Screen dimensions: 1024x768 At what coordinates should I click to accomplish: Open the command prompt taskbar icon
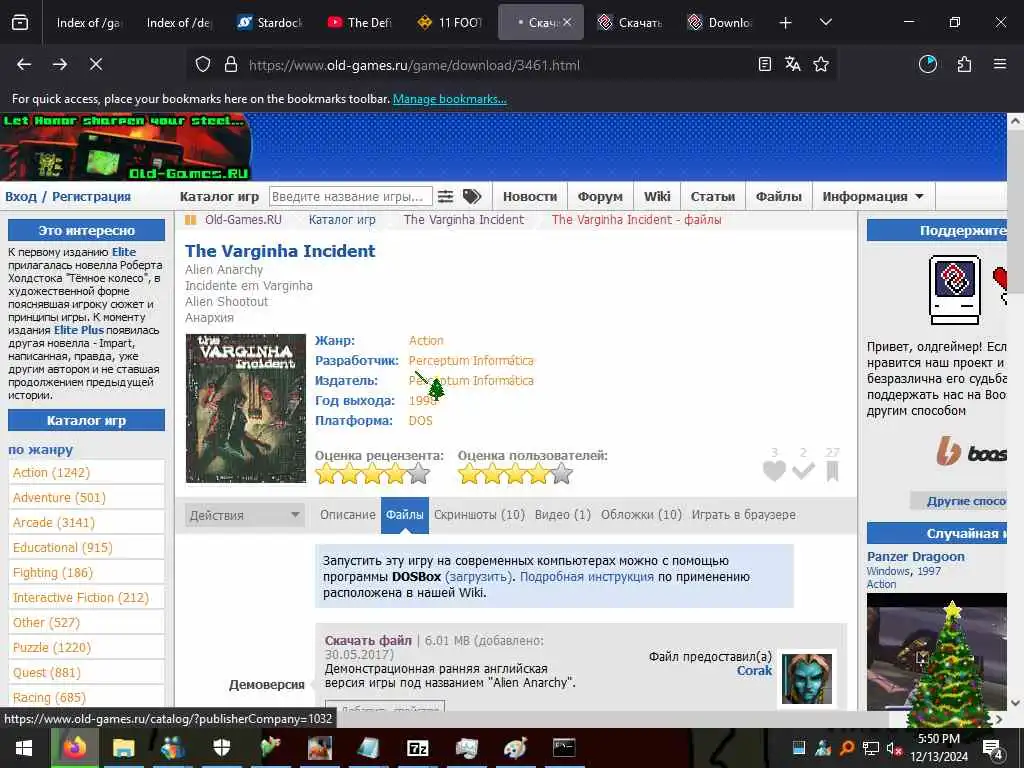pyautogui.click(x=564, y=747)
